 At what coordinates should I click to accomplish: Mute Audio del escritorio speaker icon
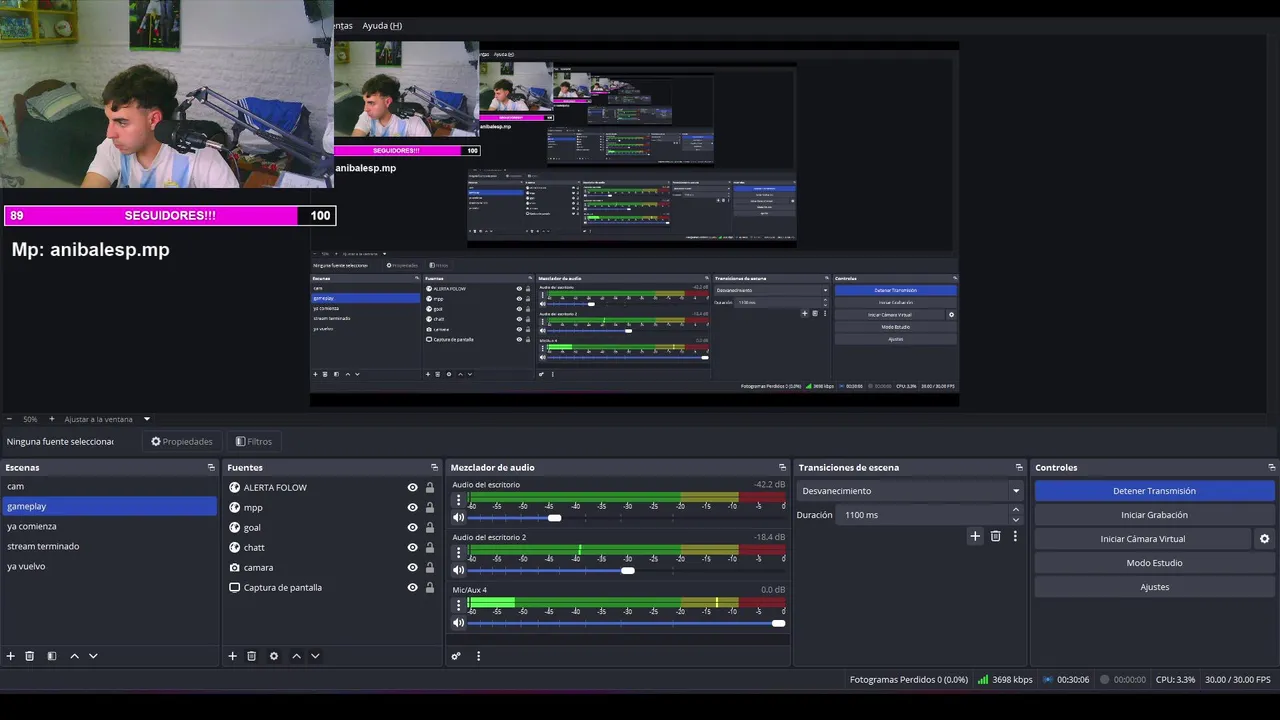(x=459, y=517)
